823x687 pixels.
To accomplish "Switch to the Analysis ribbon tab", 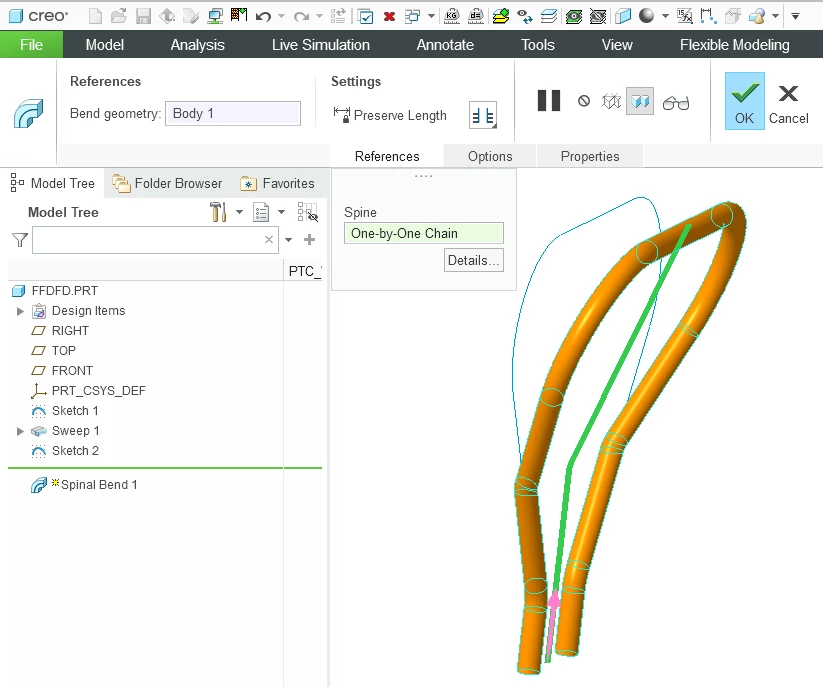I will [197, 45].
